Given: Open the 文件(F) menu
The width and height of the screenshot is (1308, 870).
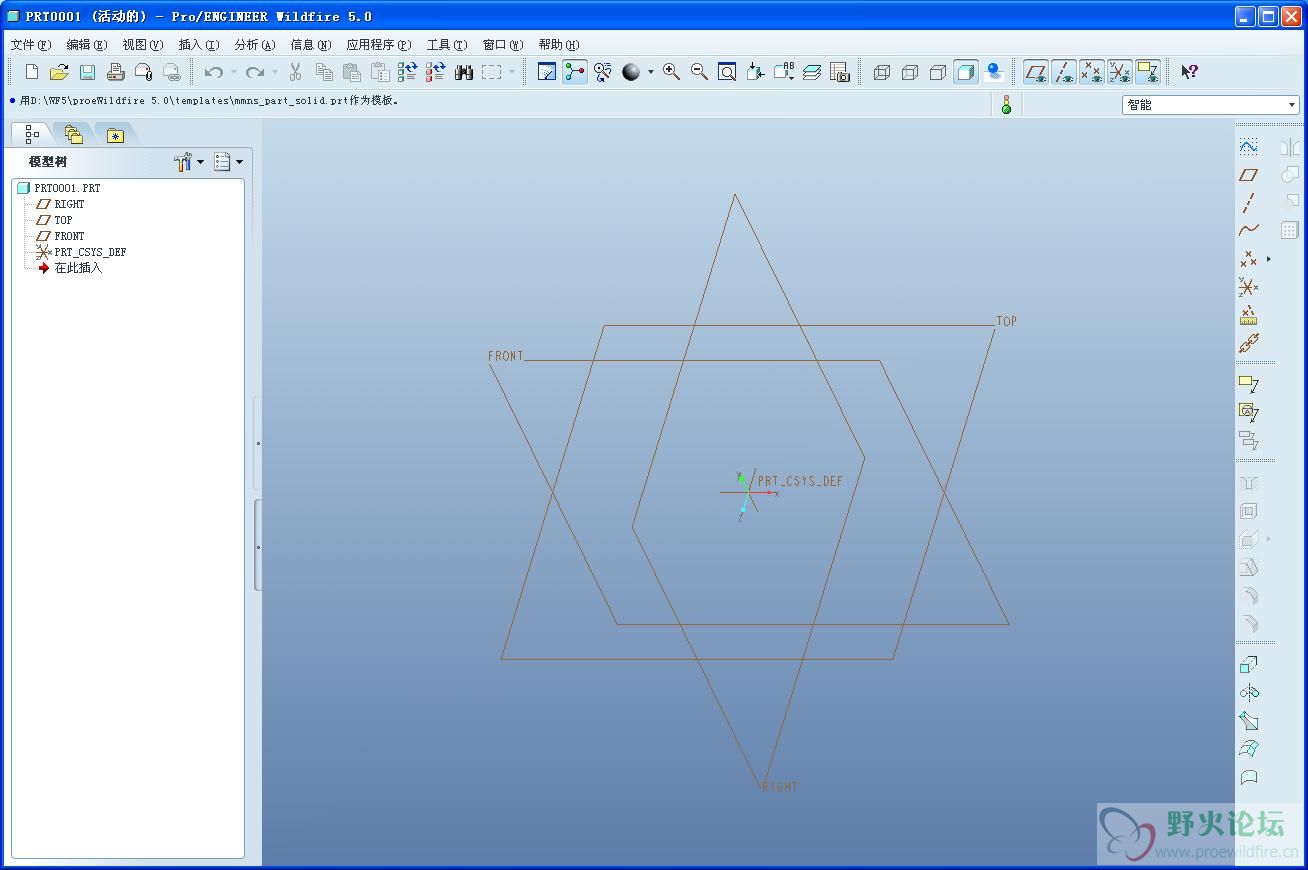Looking at the screenshot, I should click(x=30, y=45).
